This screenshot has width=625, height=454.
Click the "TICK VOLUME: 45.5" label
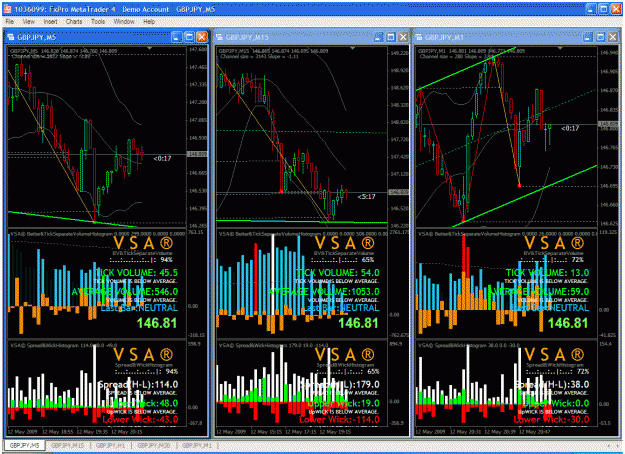(x=136, y=273)
